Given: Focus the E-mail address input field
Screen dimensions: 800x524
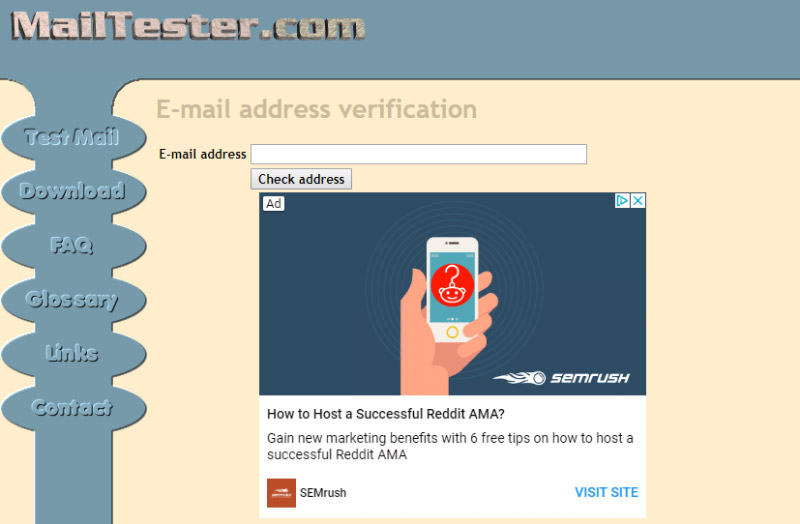Looking at the screenshot, I should pyautogui.click(x=418, y=154).
